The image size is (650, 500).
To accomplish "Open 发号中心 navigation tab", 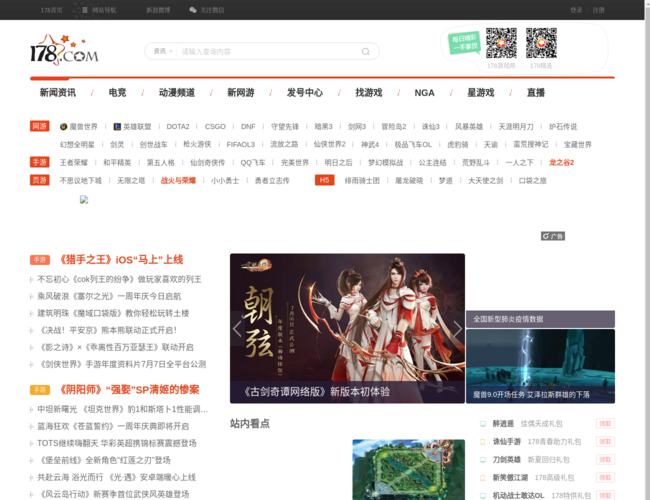I will coord(305,92).
